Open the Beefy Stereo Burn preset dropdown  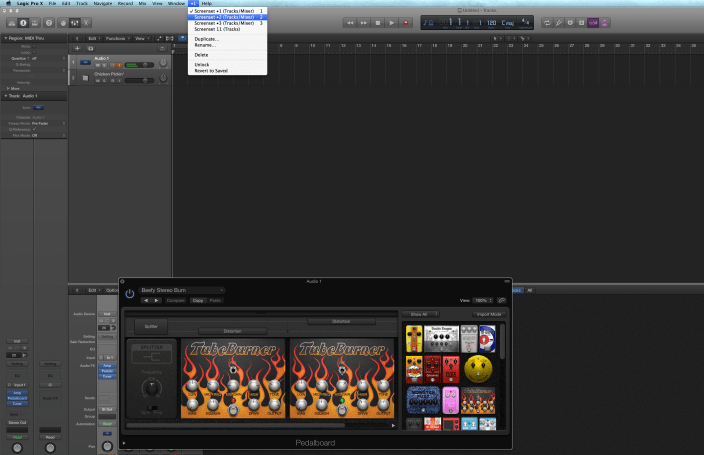pos(182,290)
